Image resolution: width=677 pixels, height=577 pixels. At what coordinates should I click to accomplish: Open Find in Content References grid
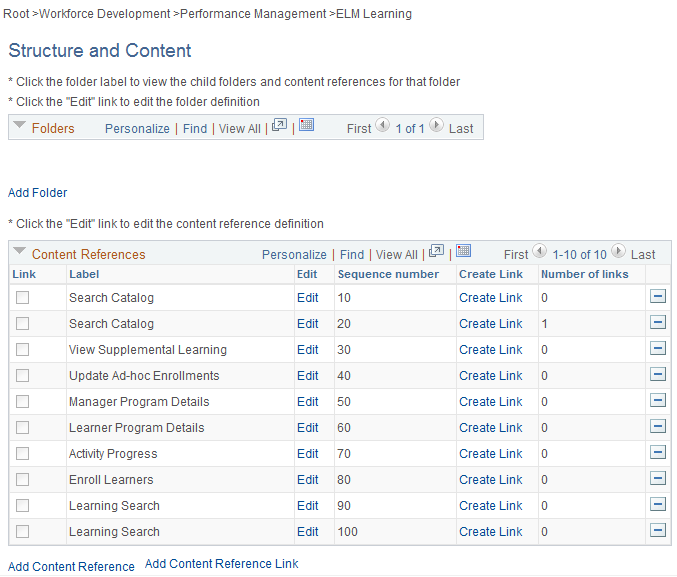pyautogui.click(x=352, y=255)
